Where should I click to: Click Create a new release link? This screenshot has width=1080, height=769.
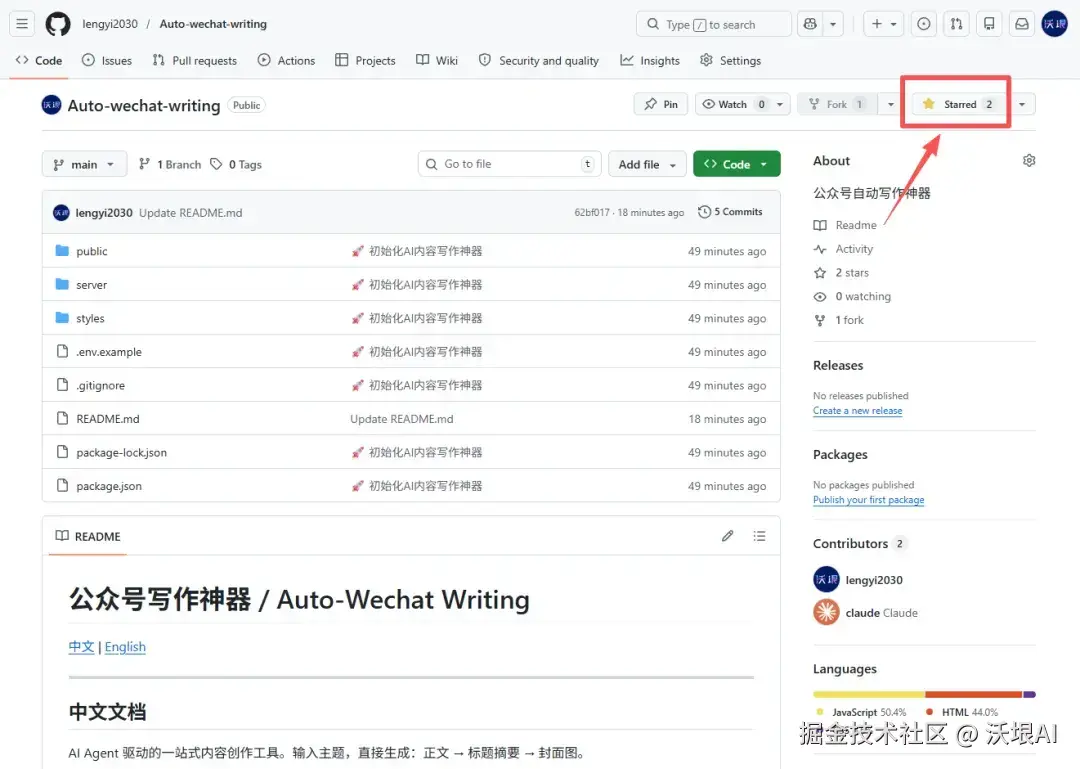pos(857,411)
